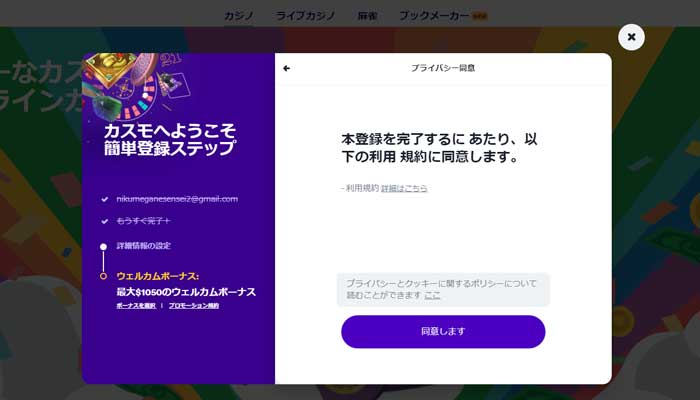Select the 詳細情報の設定 step text
The width and height of the screenshot is (700, 400).
(x=144, y=246)
